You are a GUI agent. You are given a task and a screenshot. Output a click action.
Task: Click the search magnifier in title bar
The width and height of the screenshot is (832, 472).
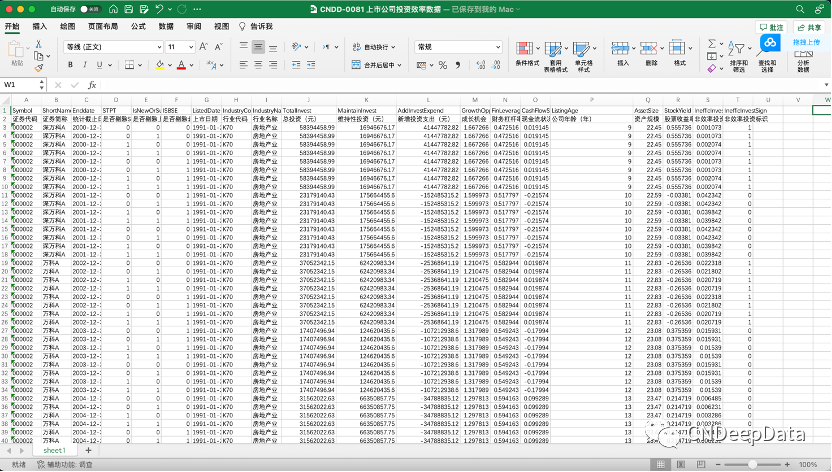pos(800,9)
